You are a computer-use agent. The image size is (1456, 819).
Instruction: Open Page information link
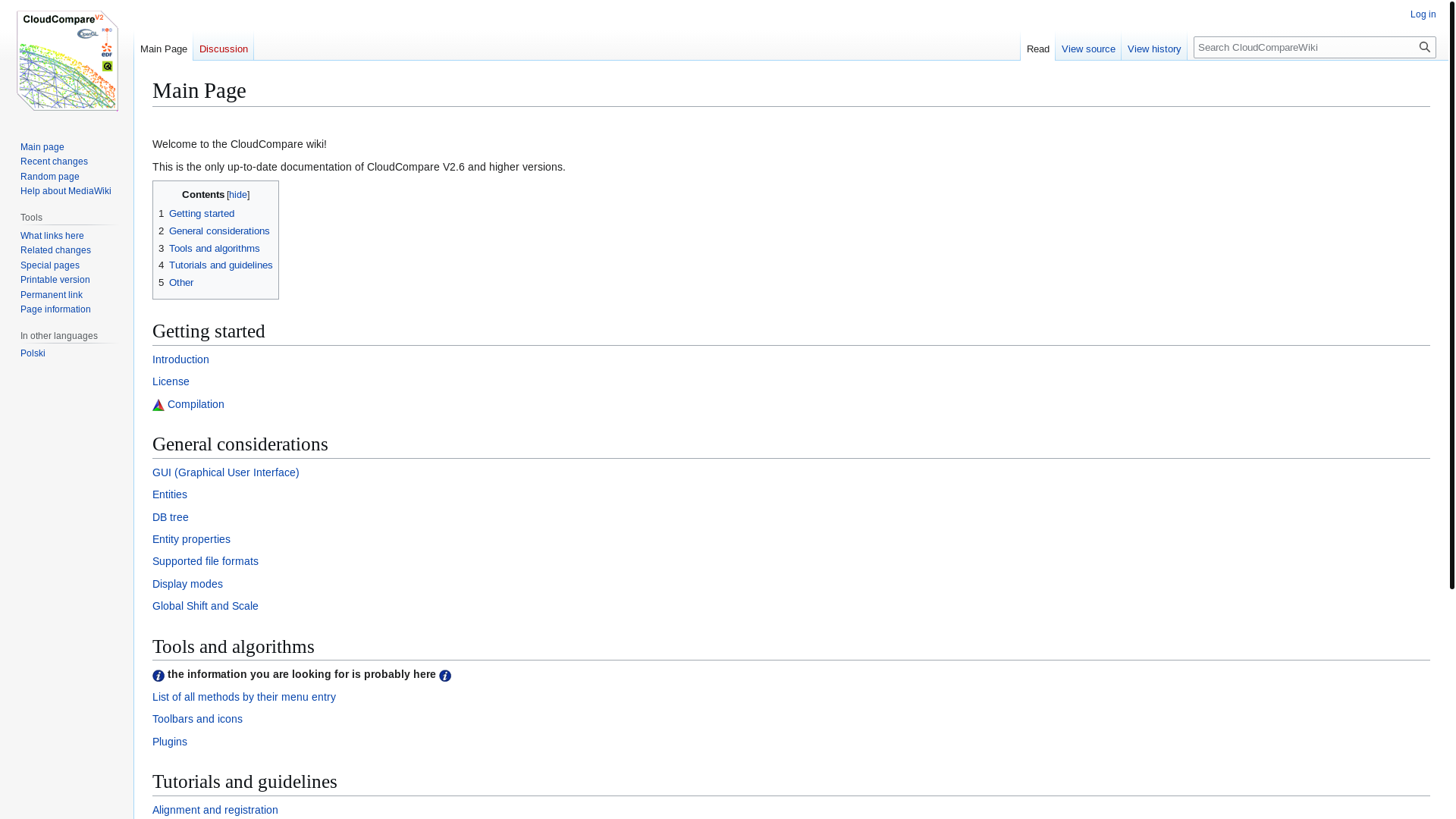pos(55,309)
